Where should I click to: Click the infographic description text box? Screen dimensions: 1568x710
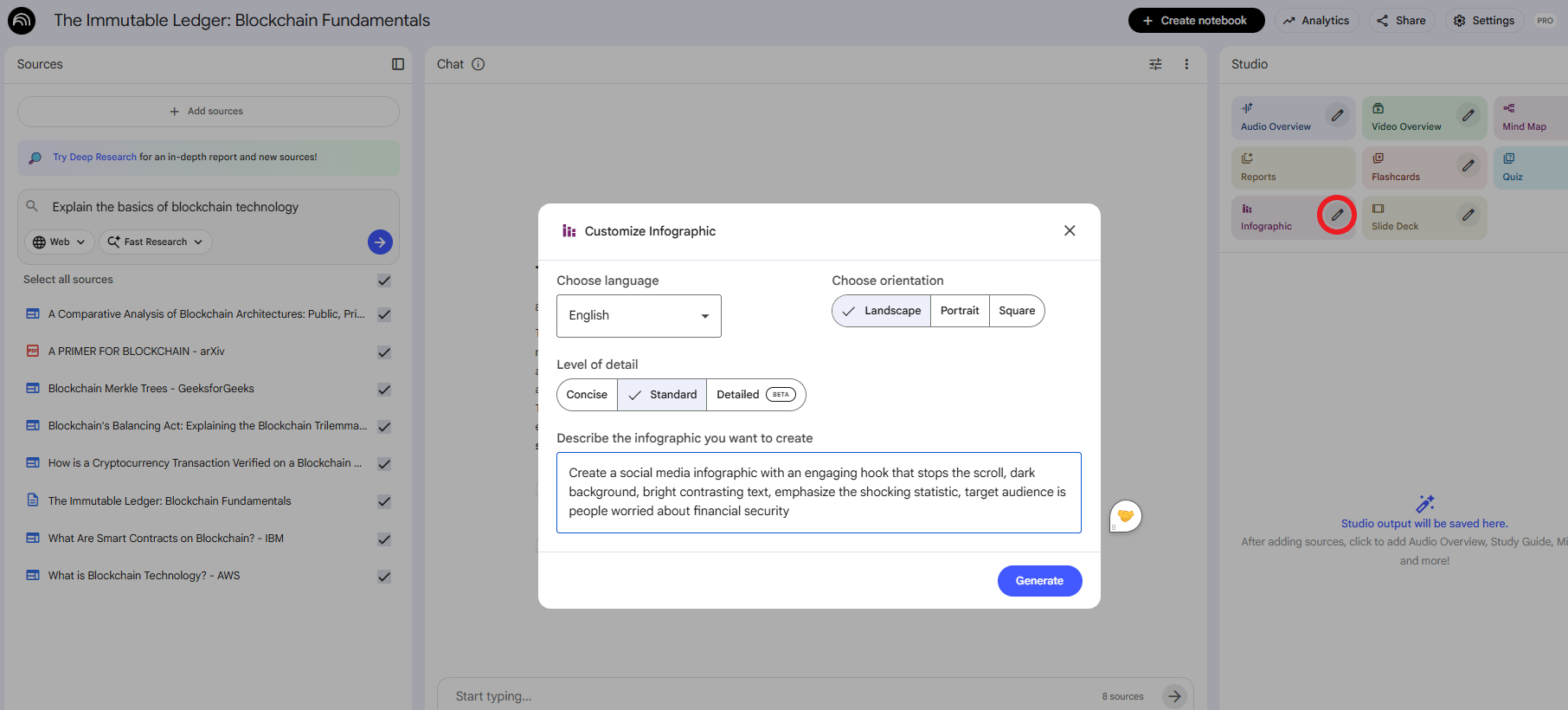pyautogui.click(x=819, y=493)
